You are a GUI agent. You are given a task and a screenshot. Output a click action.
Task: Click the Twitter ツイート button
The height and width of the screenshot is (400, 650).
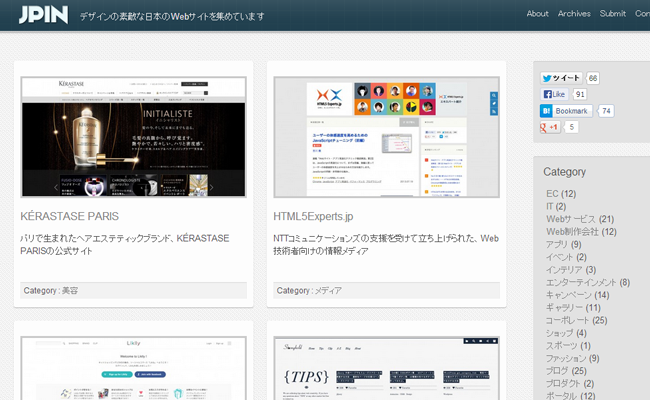click(561, 78)
